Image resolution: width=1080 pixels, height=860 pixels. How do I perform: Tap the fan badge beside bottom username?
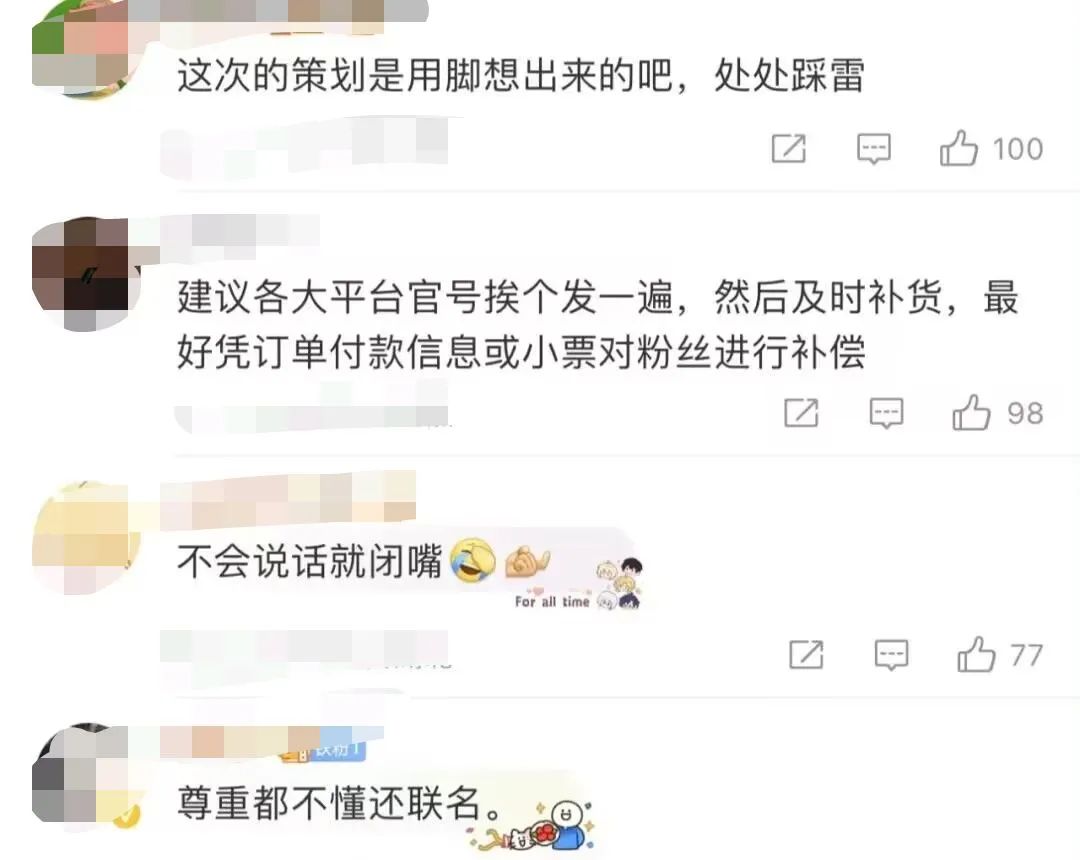point(324,751)
